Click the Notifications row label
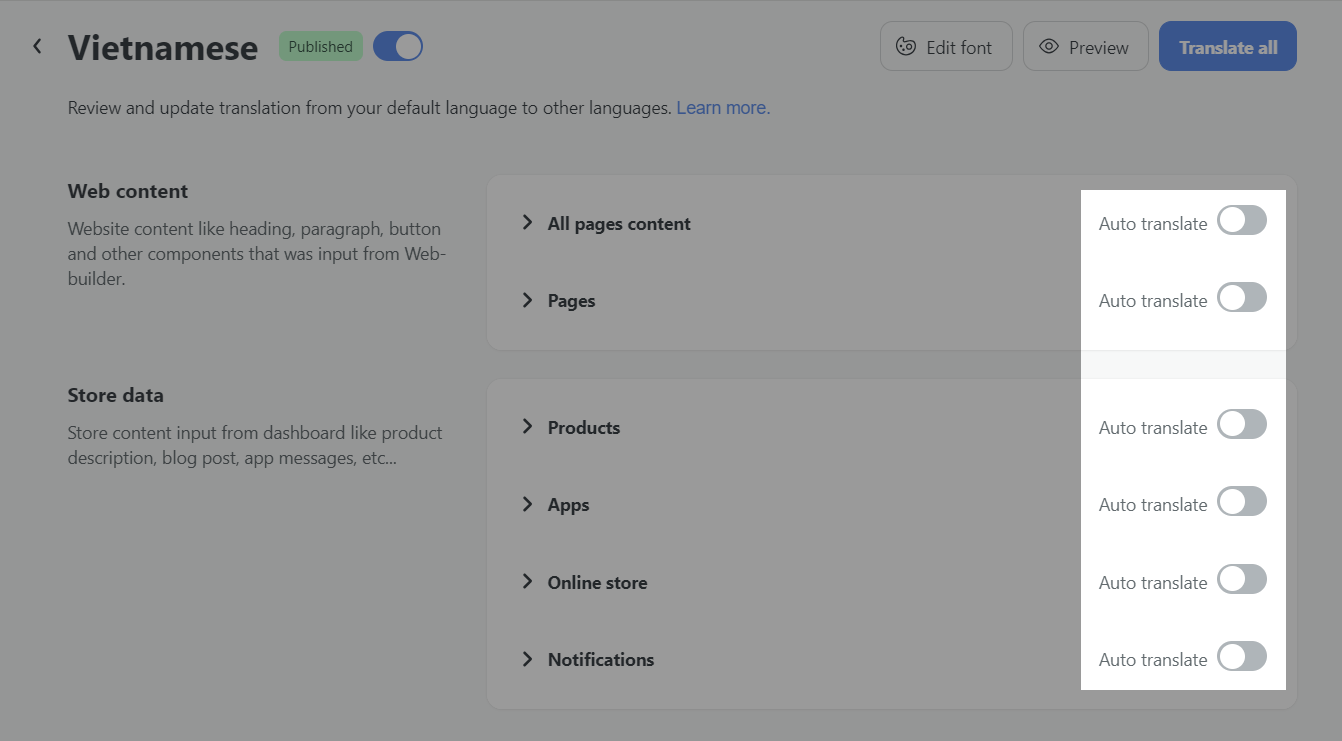 click(601, 659)
